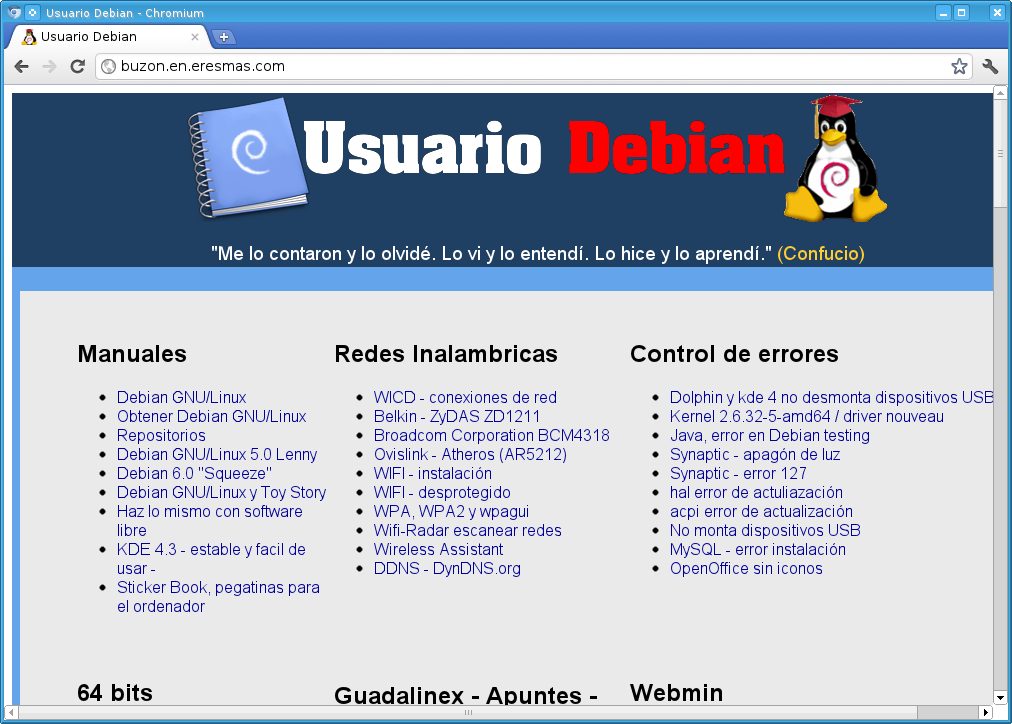Image resolution: width=1012 pixels, height=724 pixels.
Task: Click the vertical scrollbar thumb
Action: pyautogui.click(x=1000, y=154)
